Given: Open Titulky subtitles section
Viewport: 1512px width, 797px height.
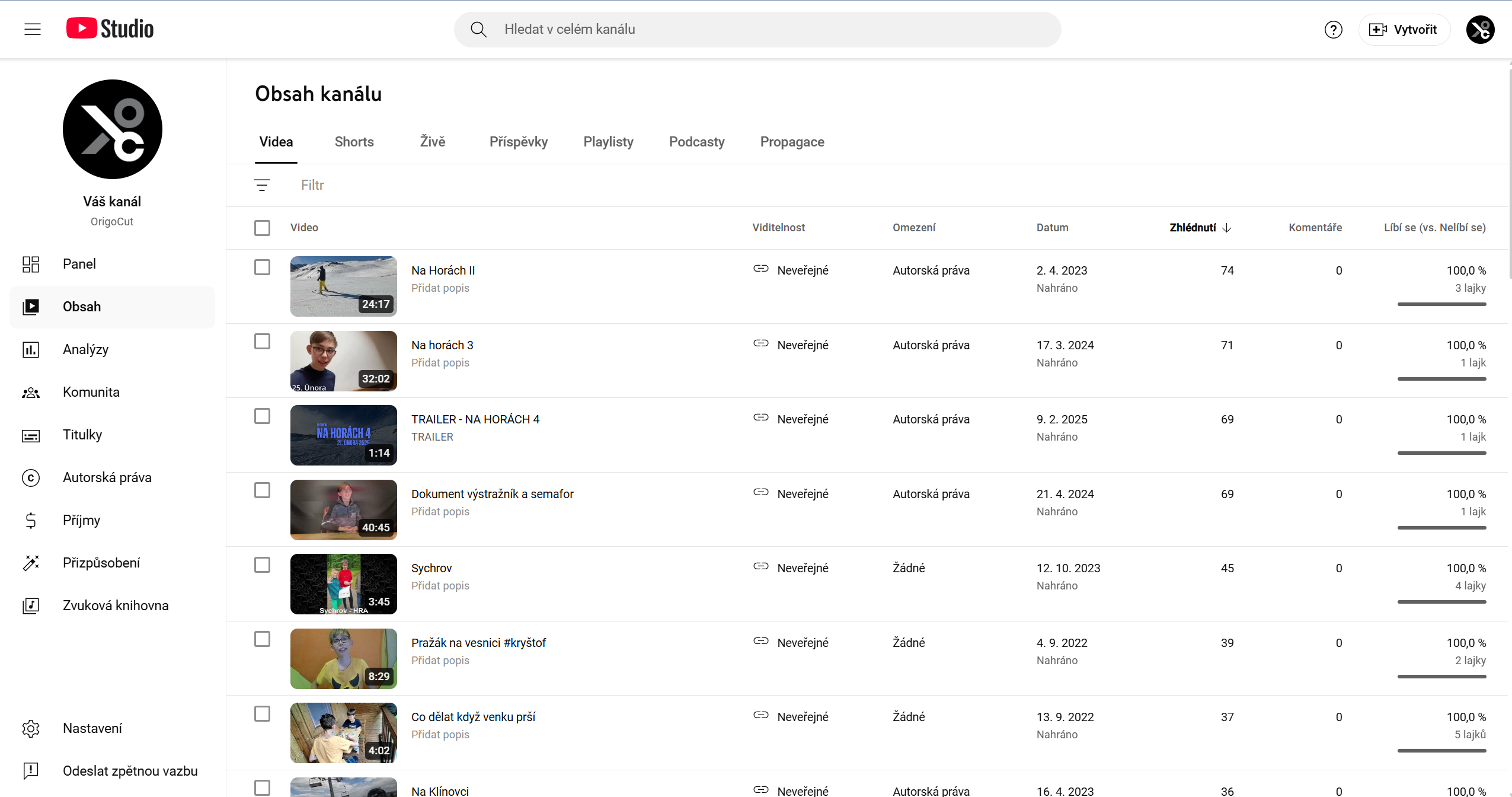Looking at the screenshot, I should click(82, 435).
